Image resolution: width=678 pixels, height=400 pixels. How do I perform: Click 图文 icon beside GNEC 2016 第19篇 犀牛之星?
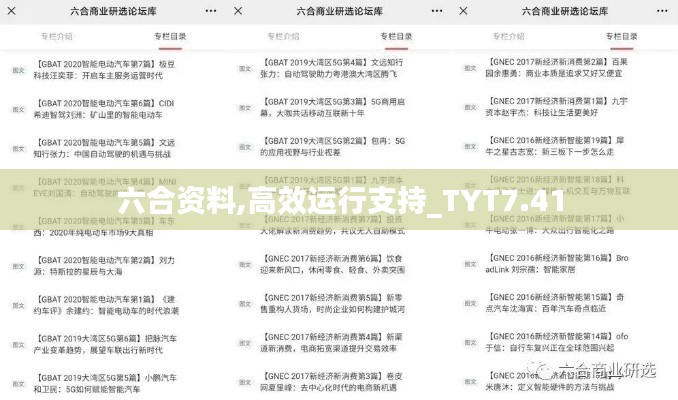(470, 146)
